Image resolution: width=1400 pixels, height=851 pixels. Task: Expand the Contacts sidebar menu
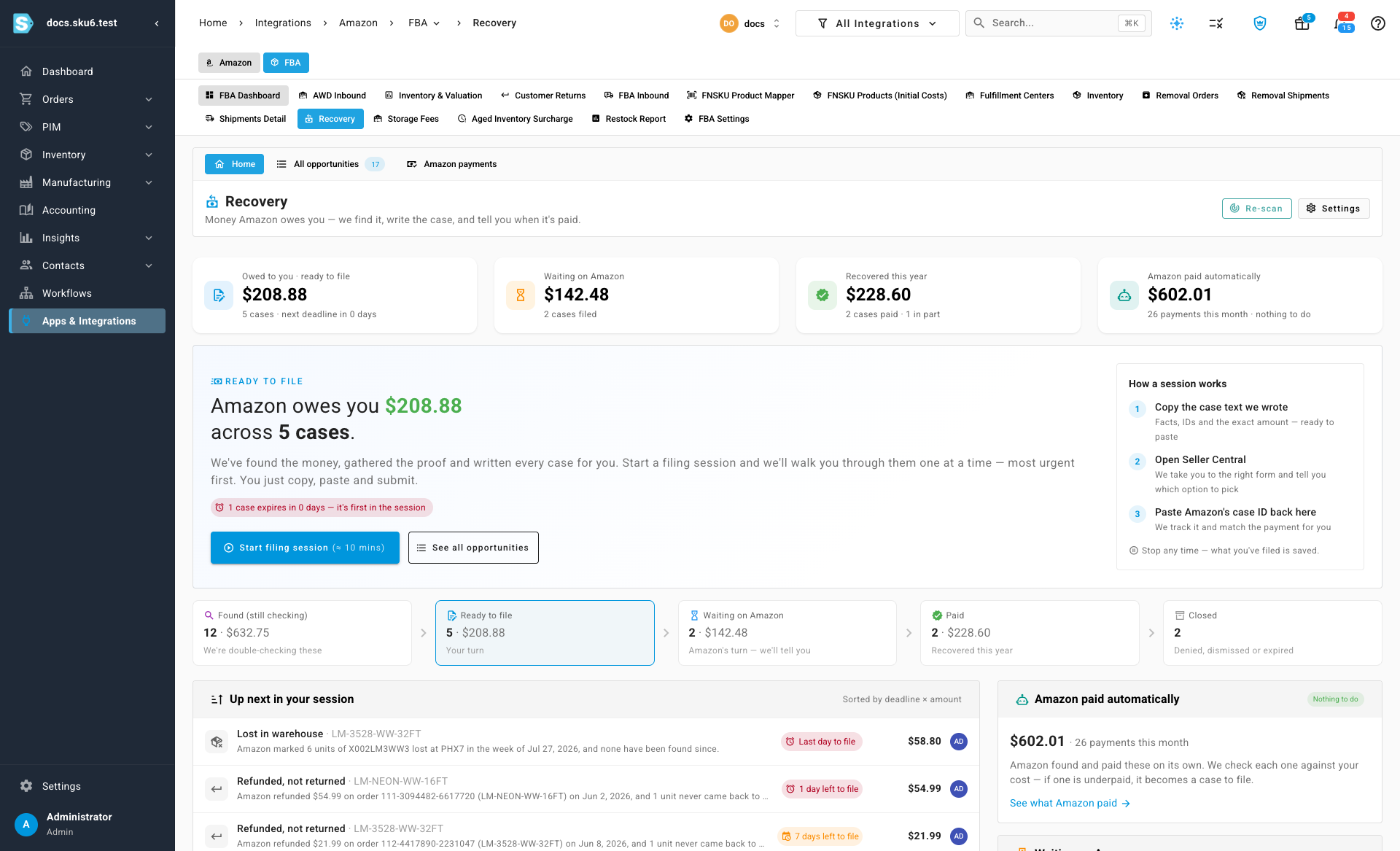[87, 265]
